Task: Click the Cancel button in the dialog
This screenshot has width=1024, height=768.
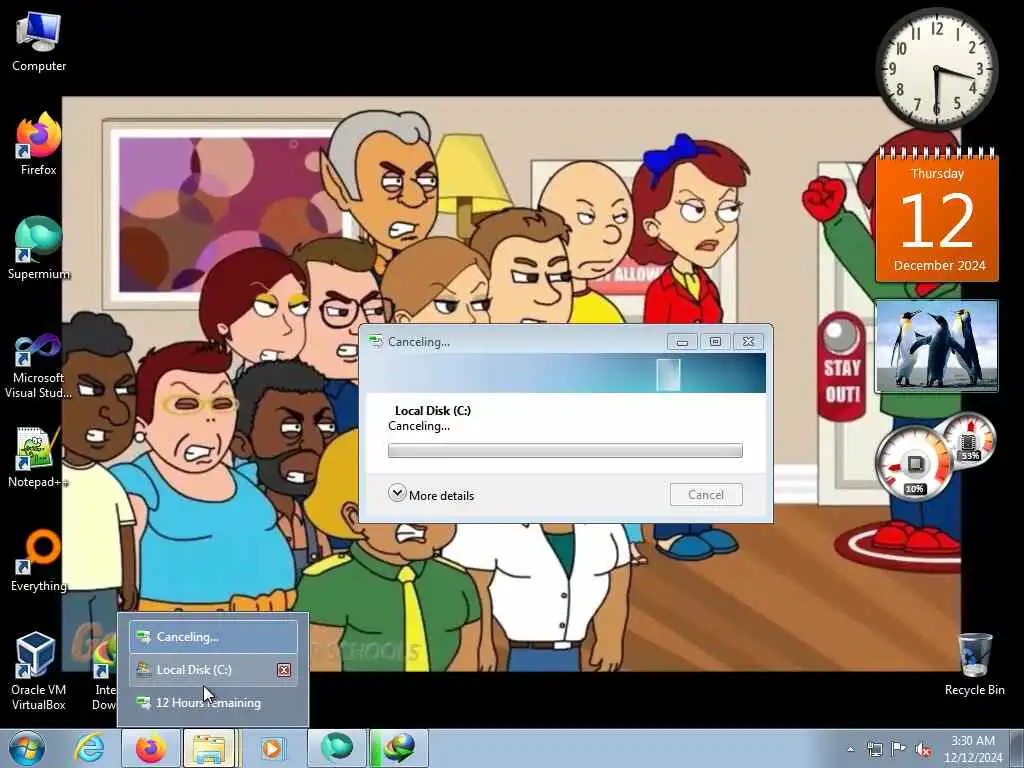Action: pyautogui.click(x=706, y=494)
